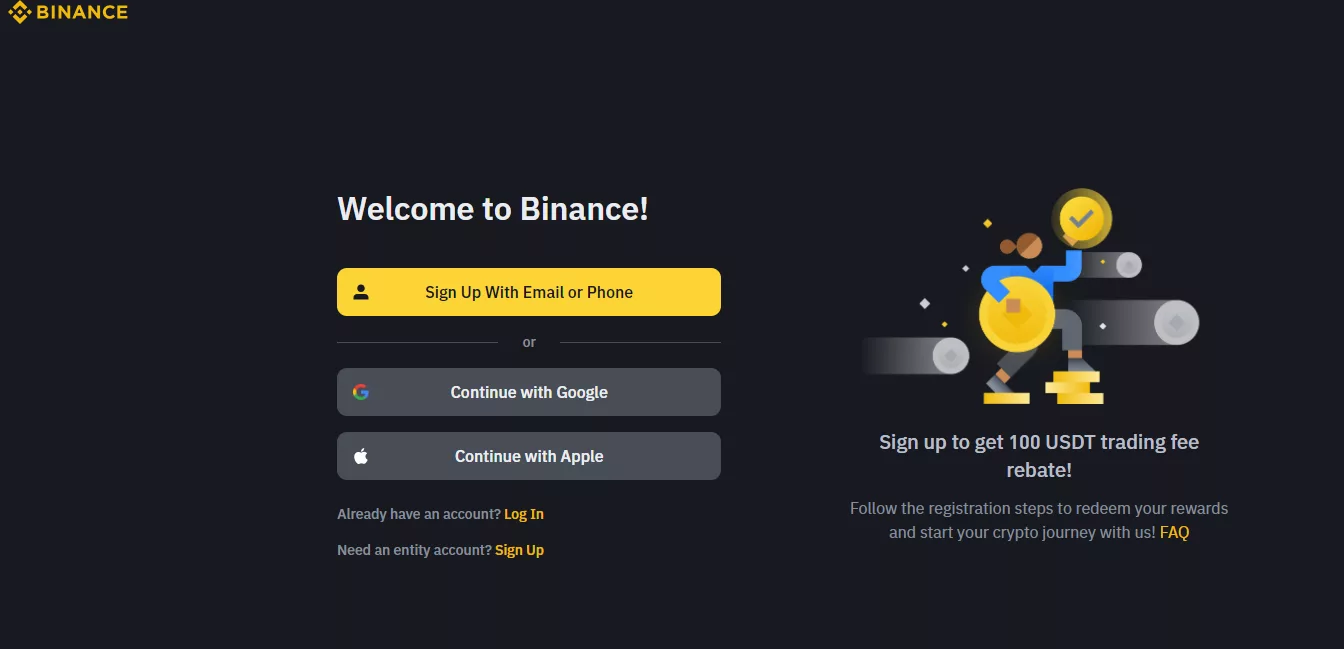Choose Continue with Google
Viewport: 1344px width, 649px height.
pos(529,392)
